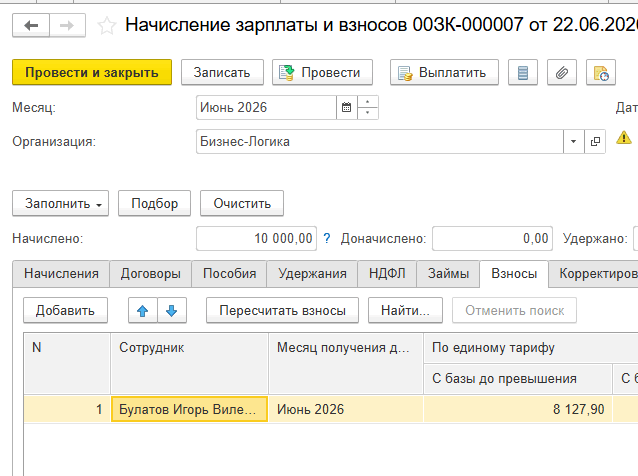Click the 8 127,90 contributions cell
Viewport: 638px width, 476px height.
pyautogui.click(x=518, y=409)
